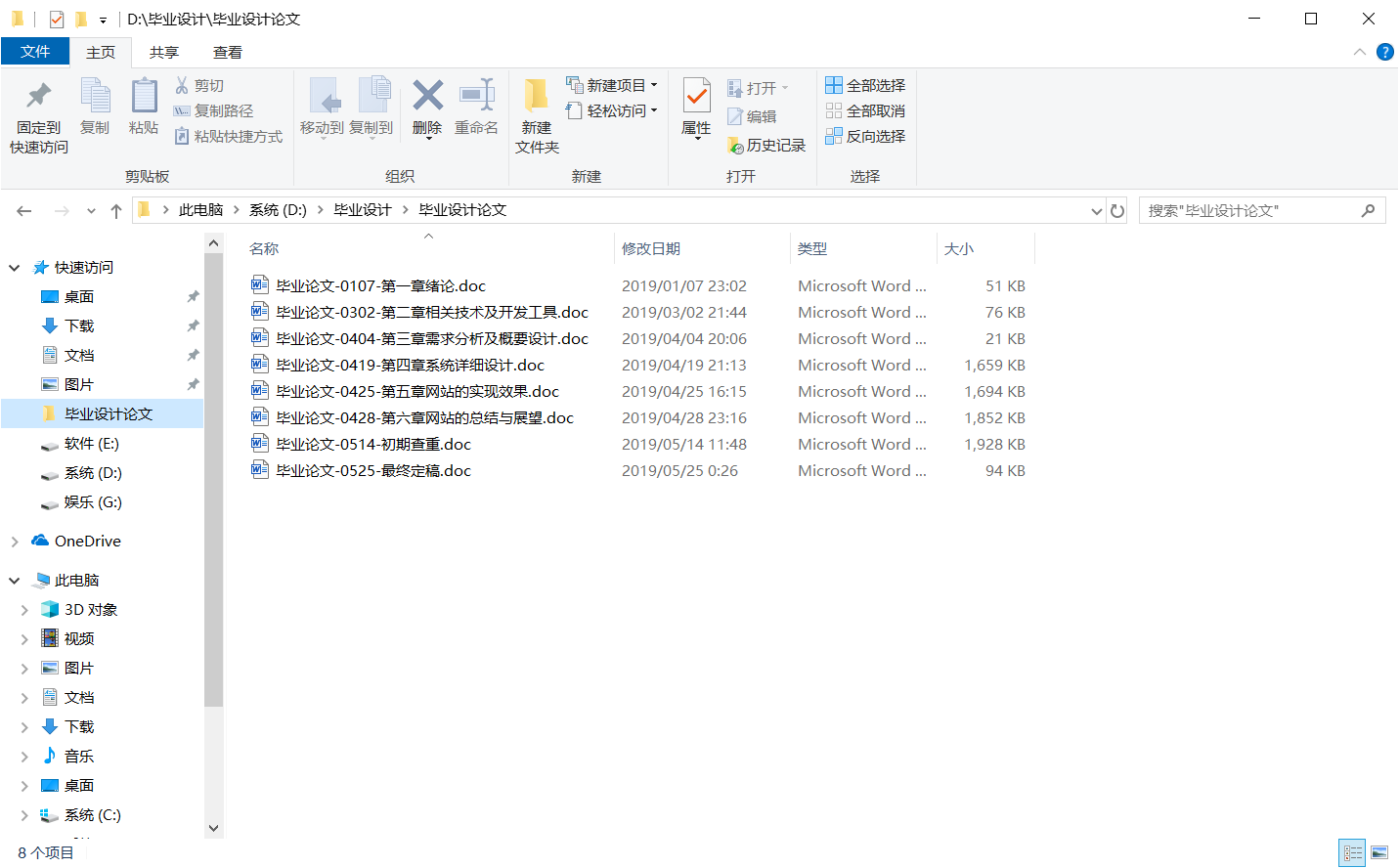Screen dimensions: 1399x868
Task: Open the 文件 menu
Action: 35,52
